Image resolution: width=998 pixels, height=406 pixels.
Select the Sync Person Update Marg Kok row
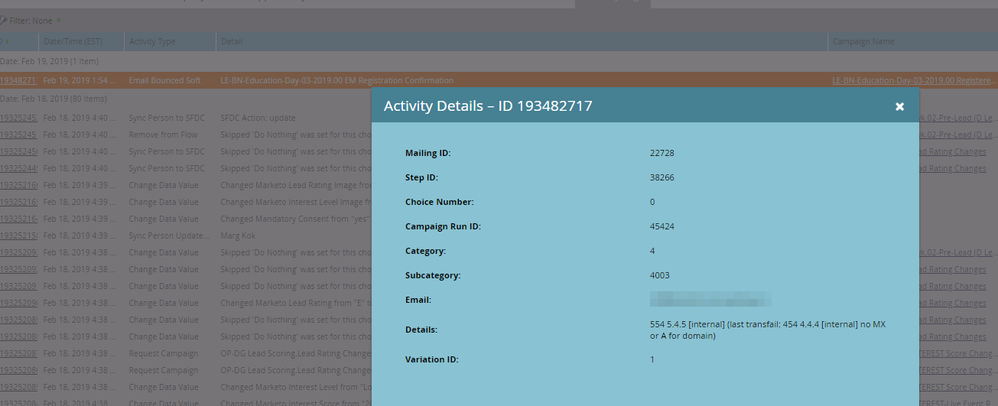pyautogui.click(x=186, y=235)
